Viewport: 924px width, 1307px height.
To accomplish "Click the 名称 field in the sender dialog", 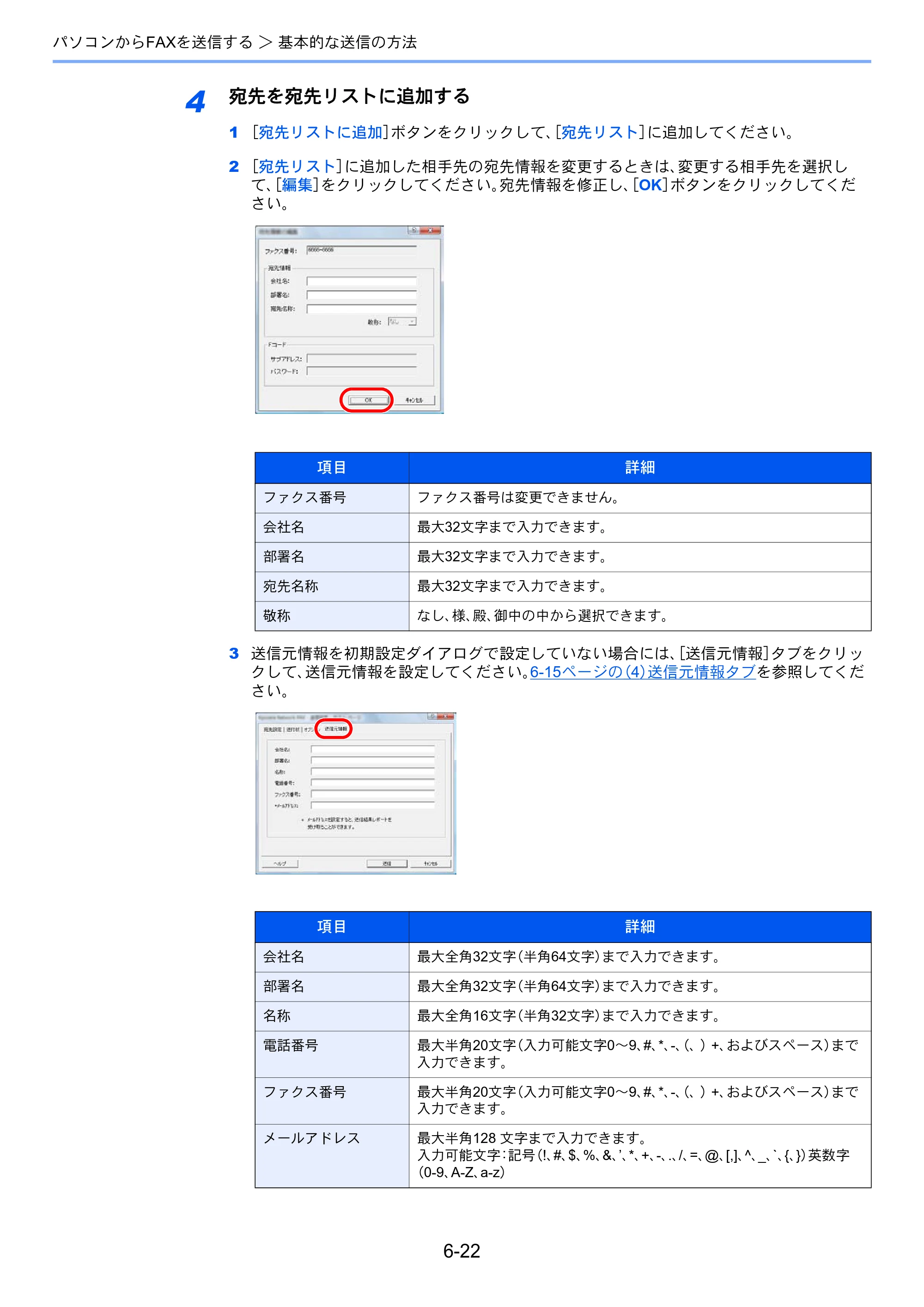I will click(372, 772).
